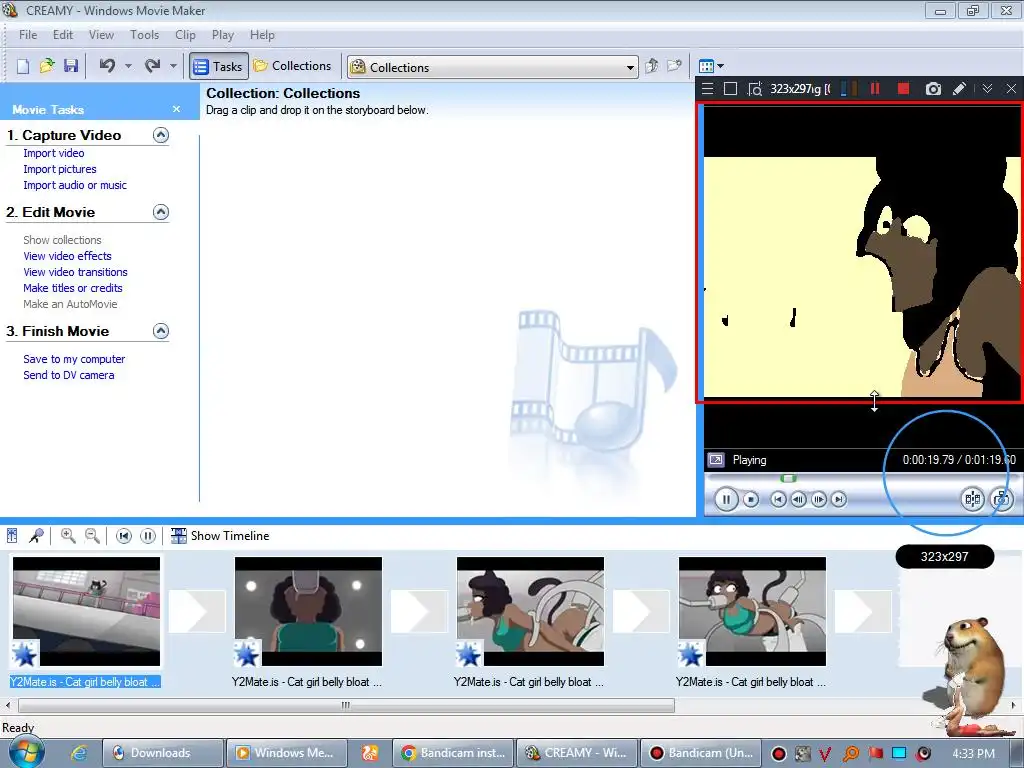Screen dimensions: 1024x768
Task: Open the Bandicam hamburger menu icon
Action: [x=707, y=89]
